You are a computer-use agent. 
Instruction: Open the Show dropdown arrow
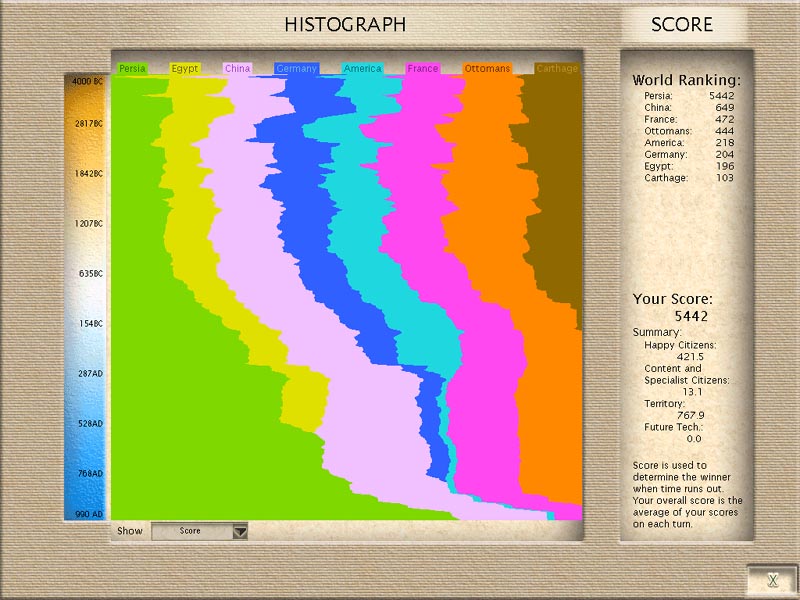point(239,532)
